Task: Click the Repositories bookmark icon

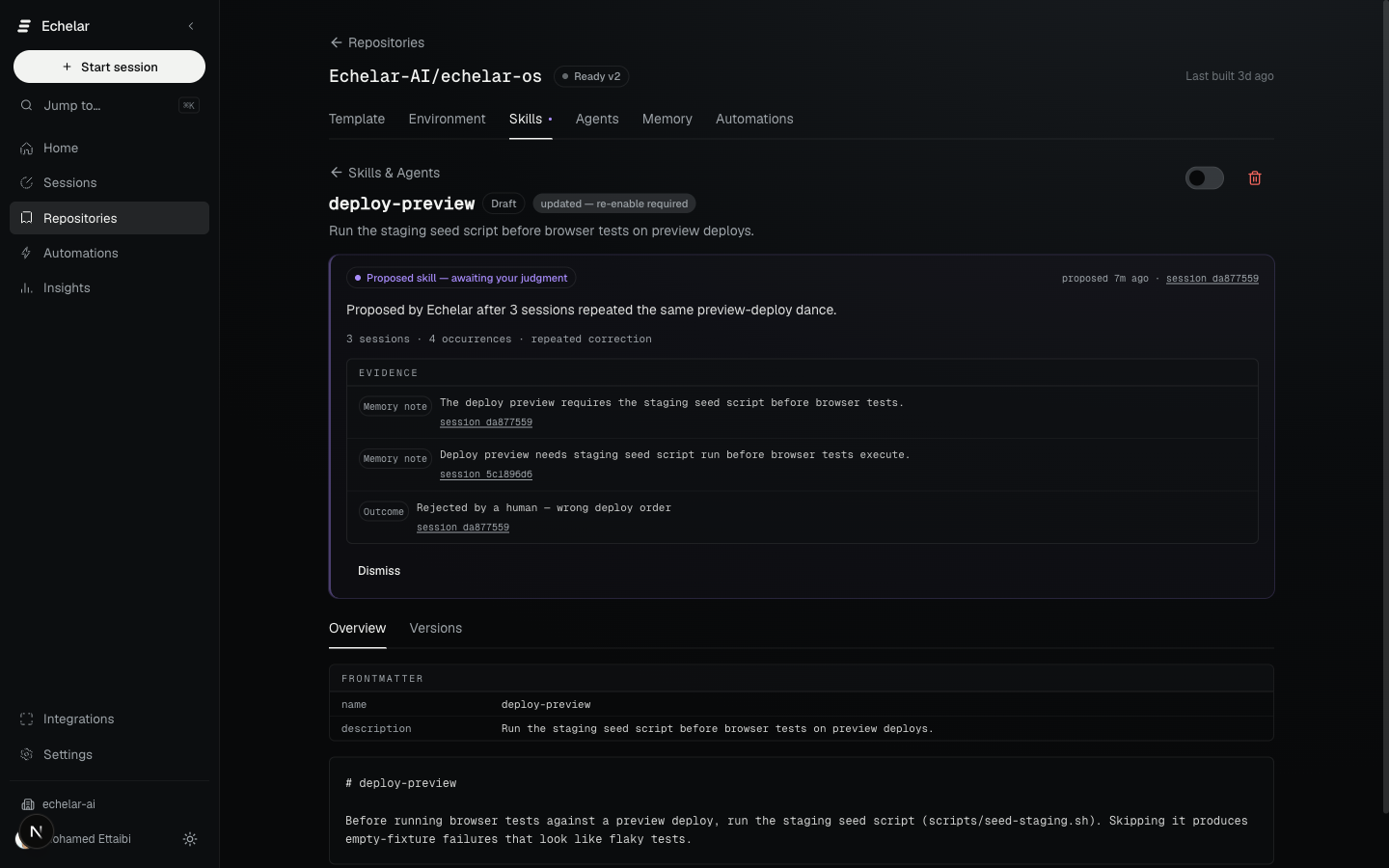Action: (26, 218)
